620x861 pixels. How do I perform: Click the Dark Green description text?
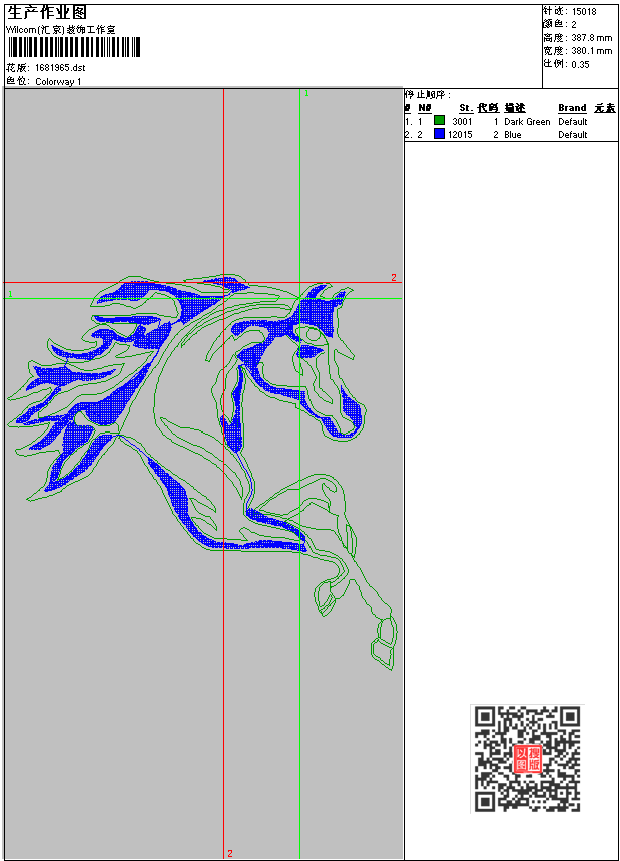pos(527,121)
